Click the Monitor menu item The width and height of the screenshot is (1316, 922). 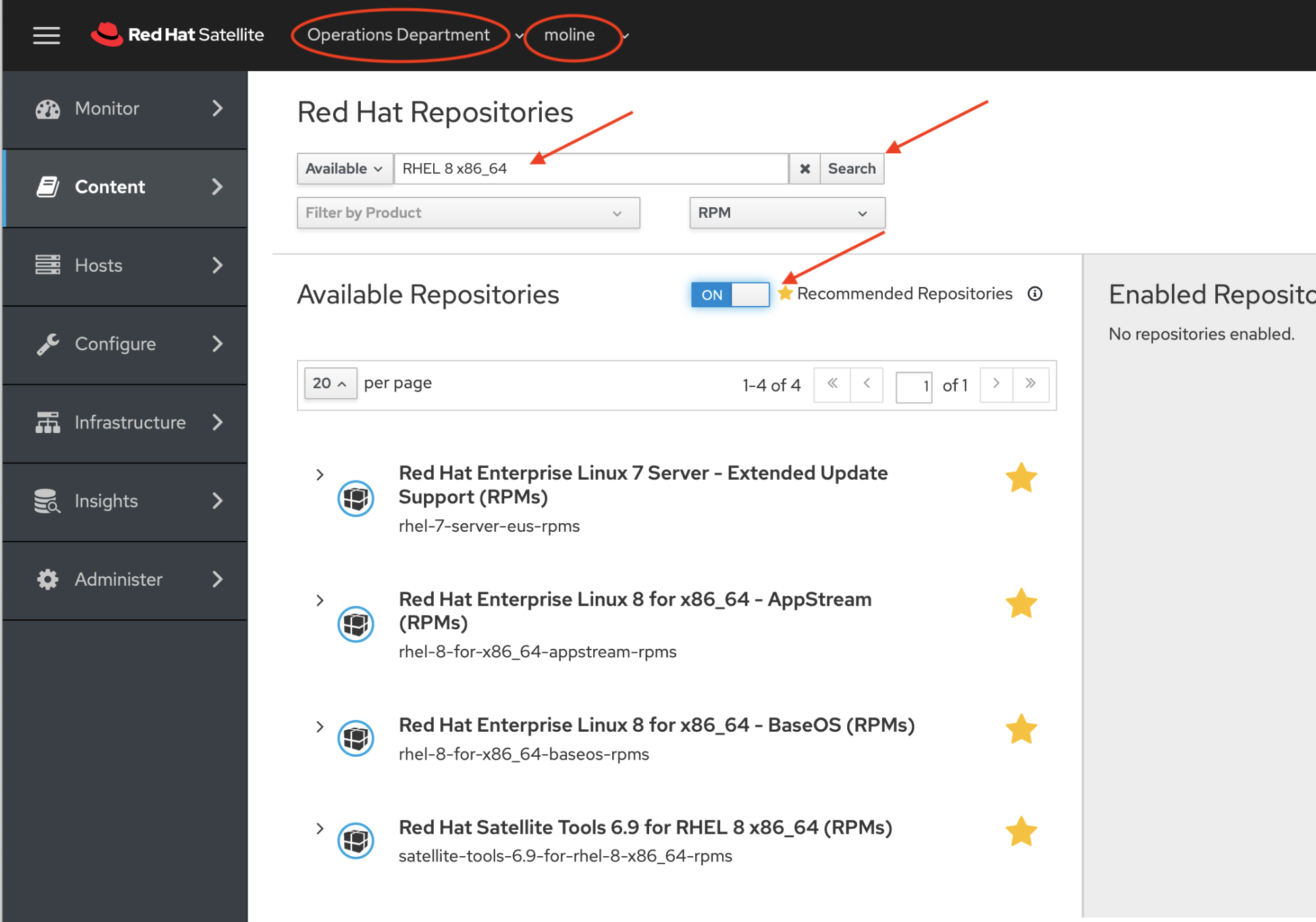pyautogui.click(x=108, y=108)
